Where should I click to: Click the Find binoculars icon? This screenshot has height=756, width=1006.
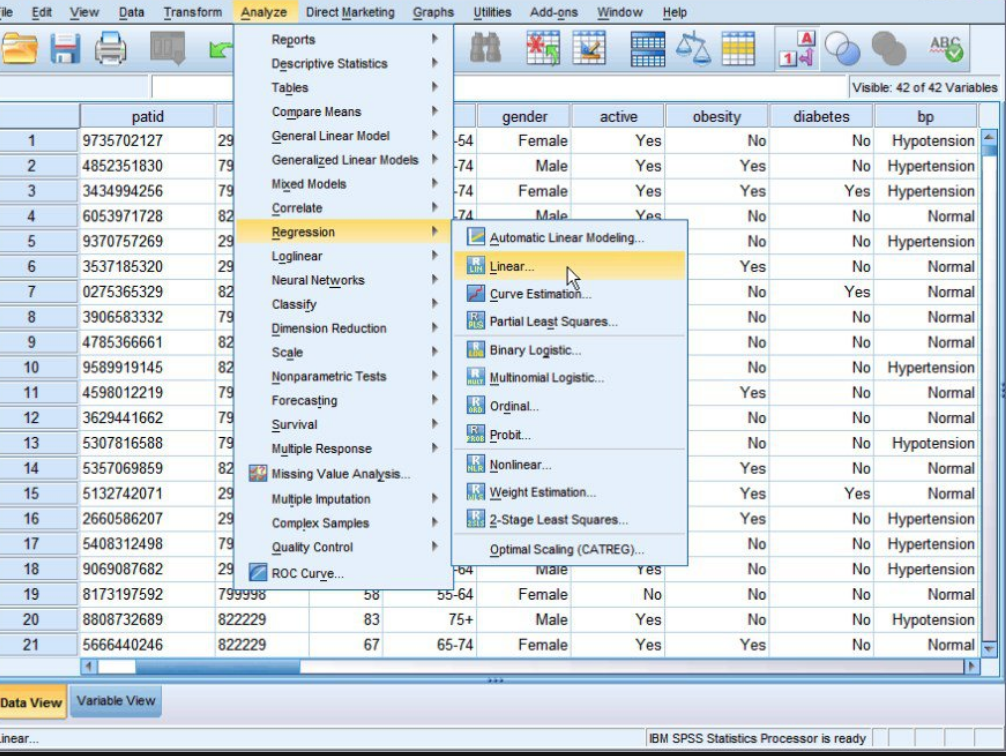pyautogui.click(x=485, y=49)
